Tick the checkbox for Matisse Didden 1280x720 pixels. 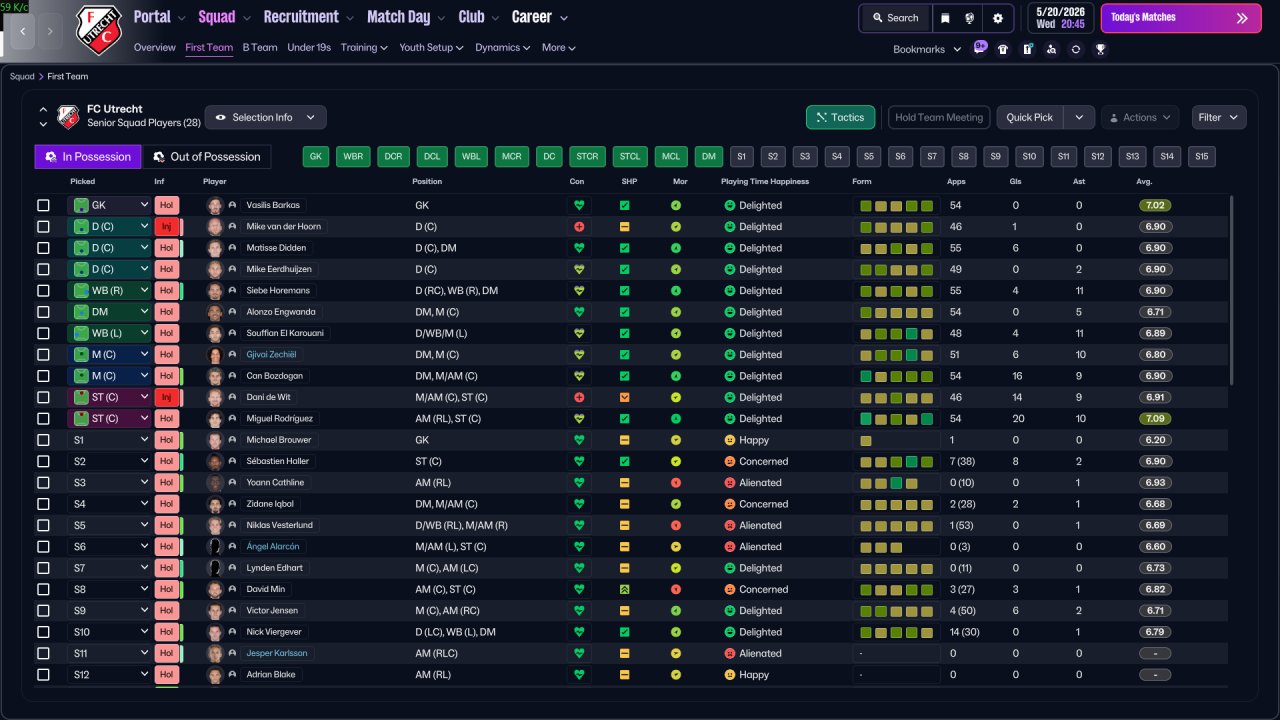click(x=43, y=248)
